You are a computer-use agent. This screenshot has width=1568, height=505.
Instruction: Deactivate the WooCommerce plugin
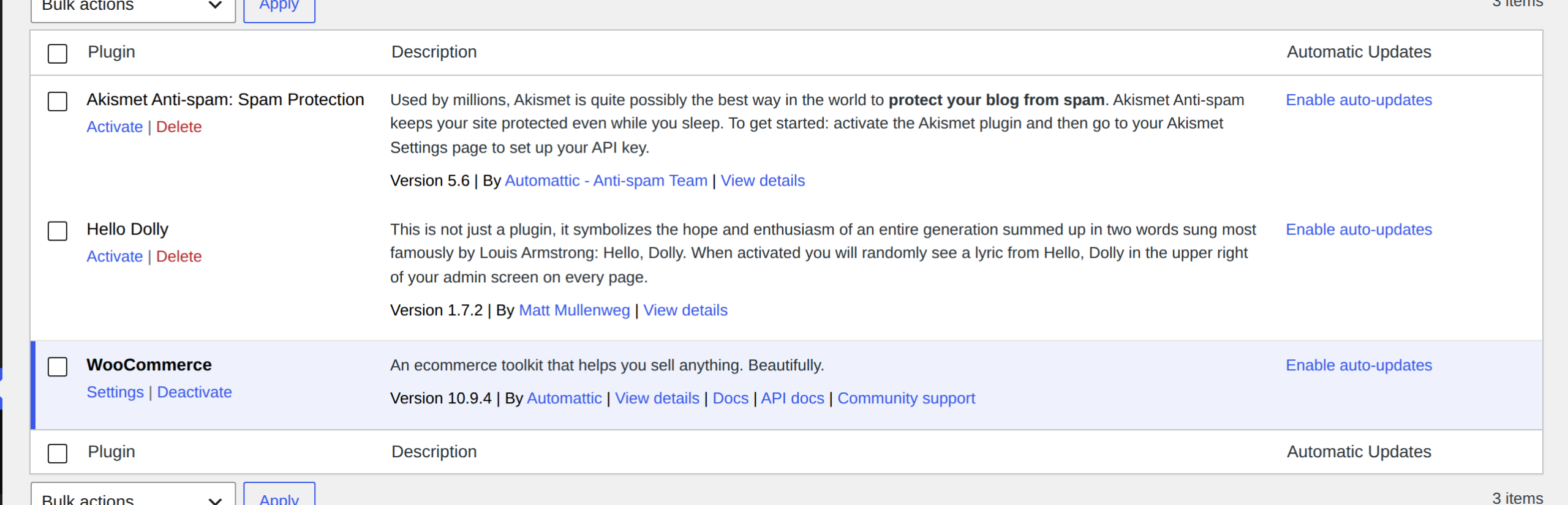pos(195,392)
